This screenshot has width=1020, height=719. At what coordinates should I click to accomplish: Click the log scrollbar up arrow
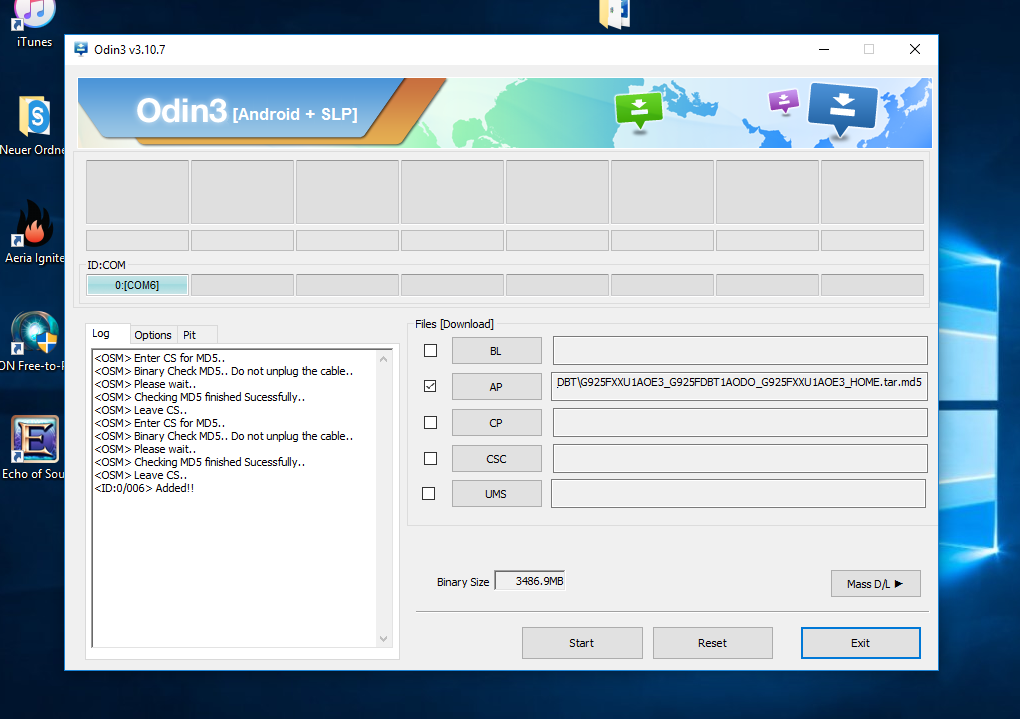tap(384, 359)
